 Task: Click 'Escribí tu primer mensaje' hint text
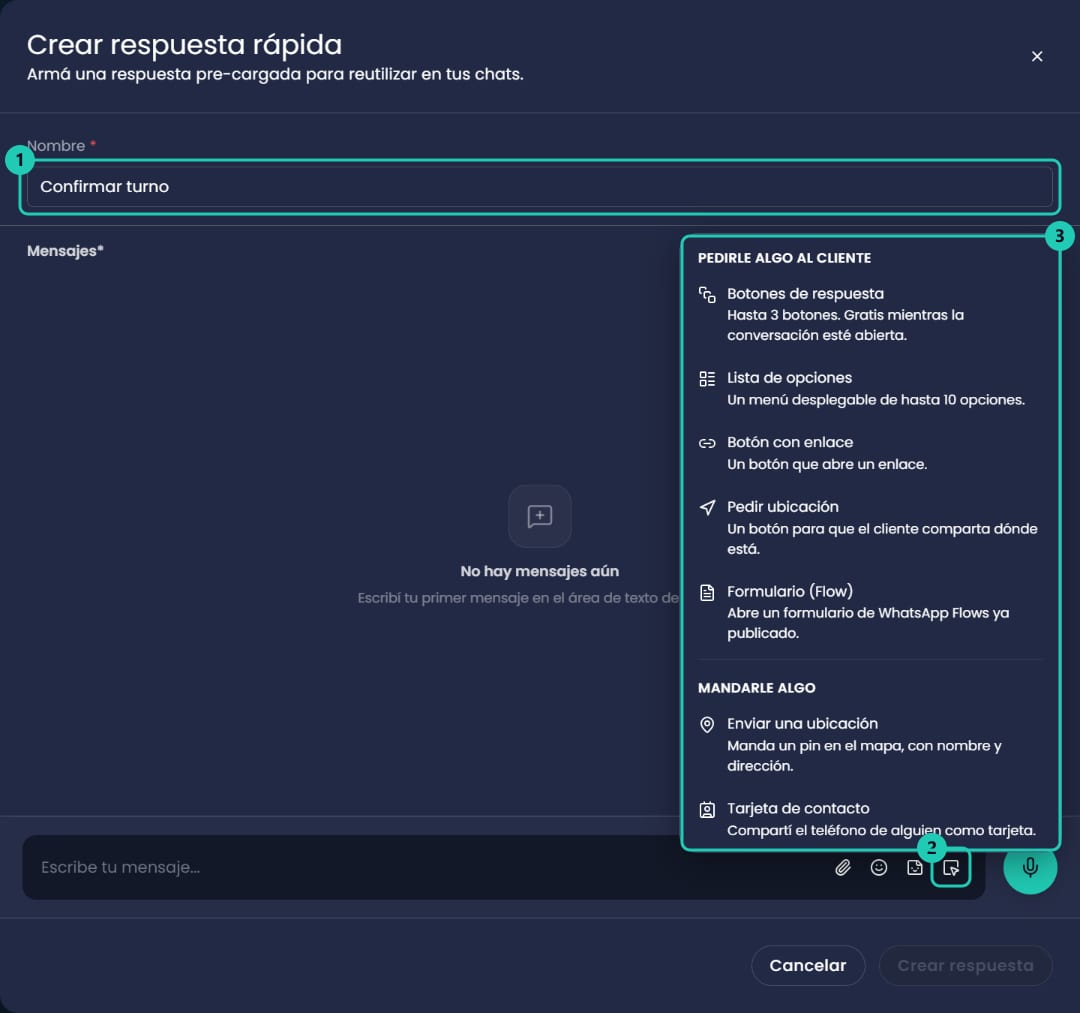pos(518,598)
